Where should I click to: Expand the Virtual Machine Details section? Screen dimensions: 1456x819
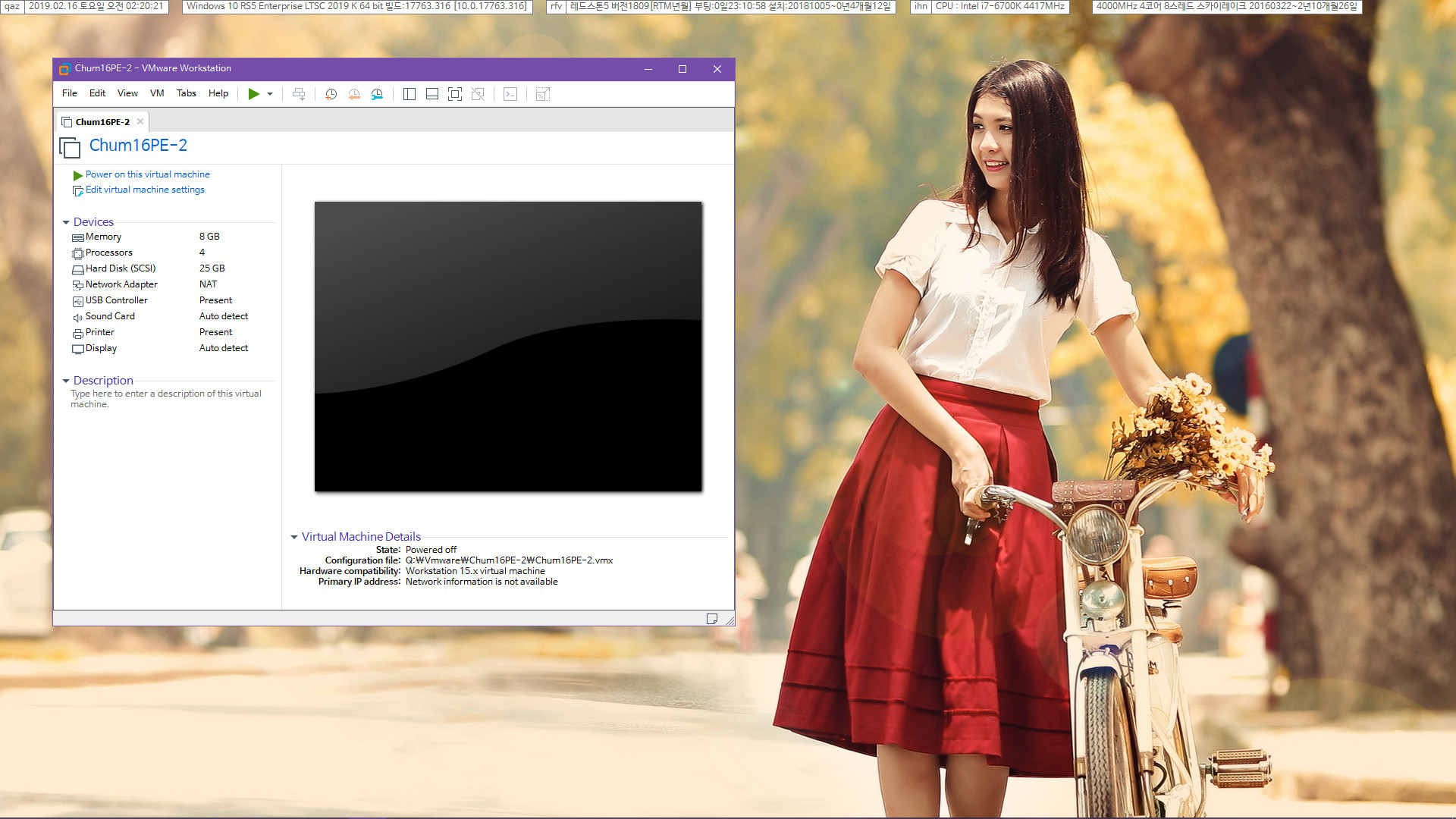pos(293,536)
